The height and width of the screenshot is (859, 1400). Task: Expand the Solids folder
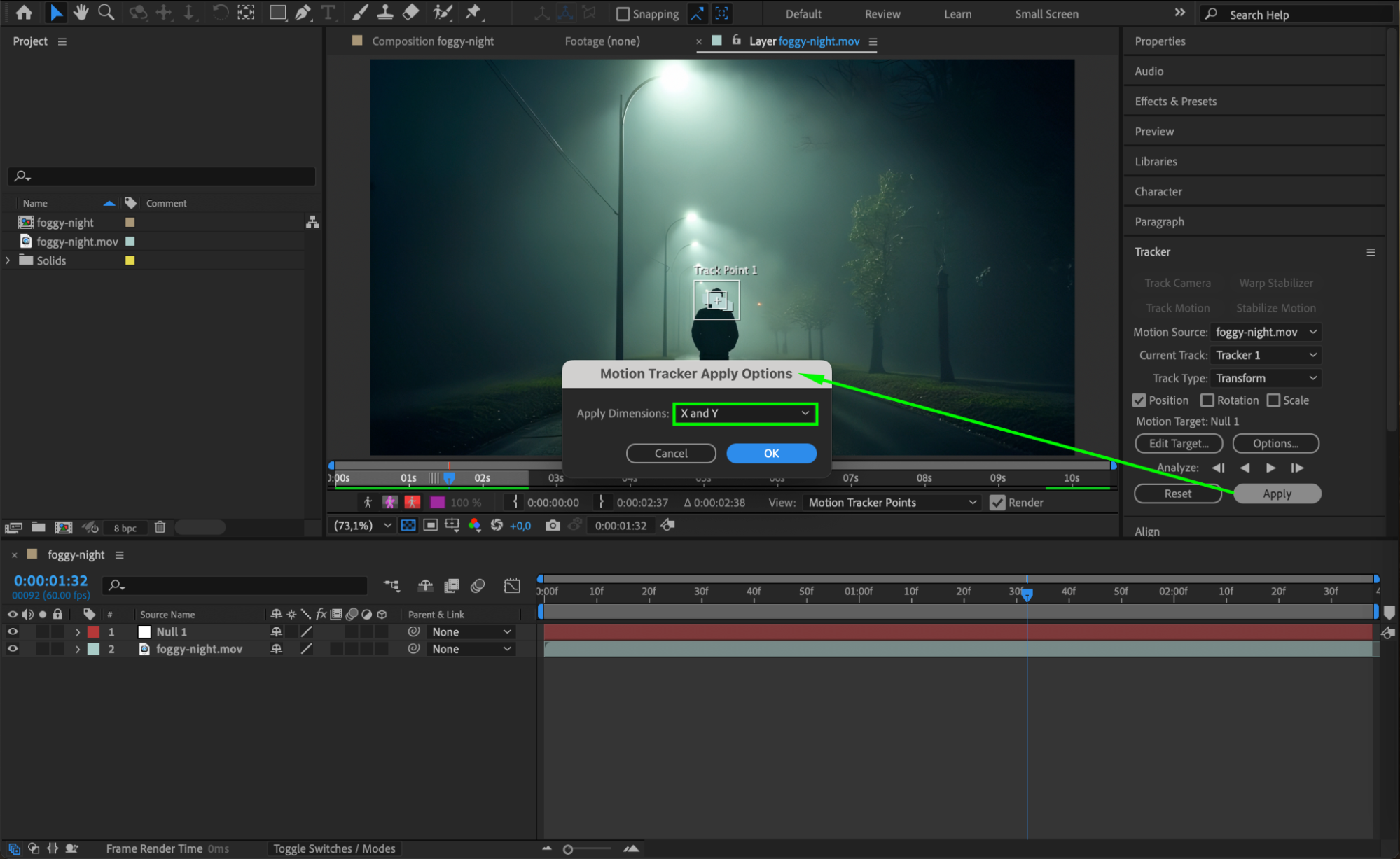8,260
